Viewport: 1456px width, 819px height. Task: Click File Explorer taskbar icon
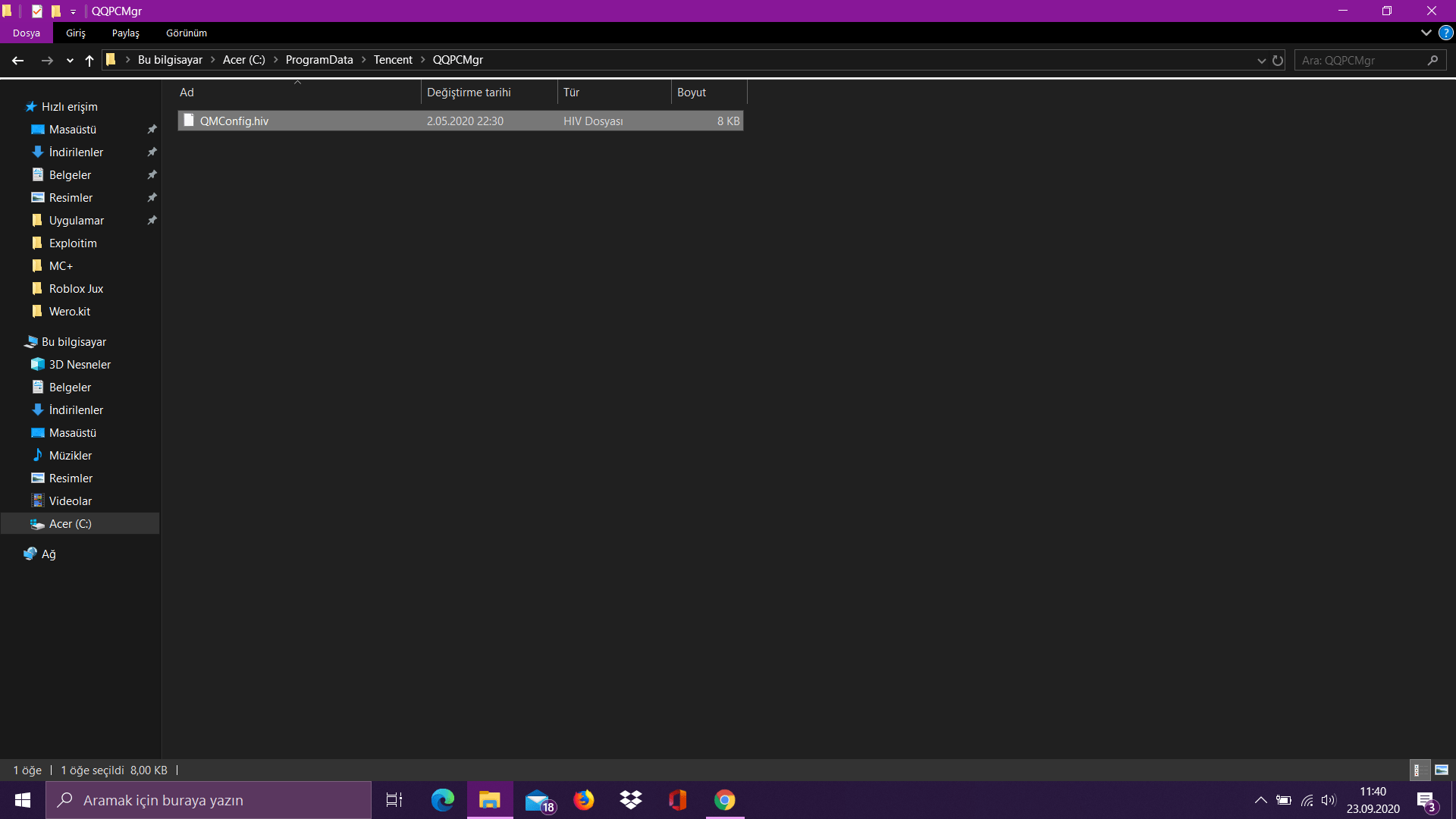pos(490,800)
